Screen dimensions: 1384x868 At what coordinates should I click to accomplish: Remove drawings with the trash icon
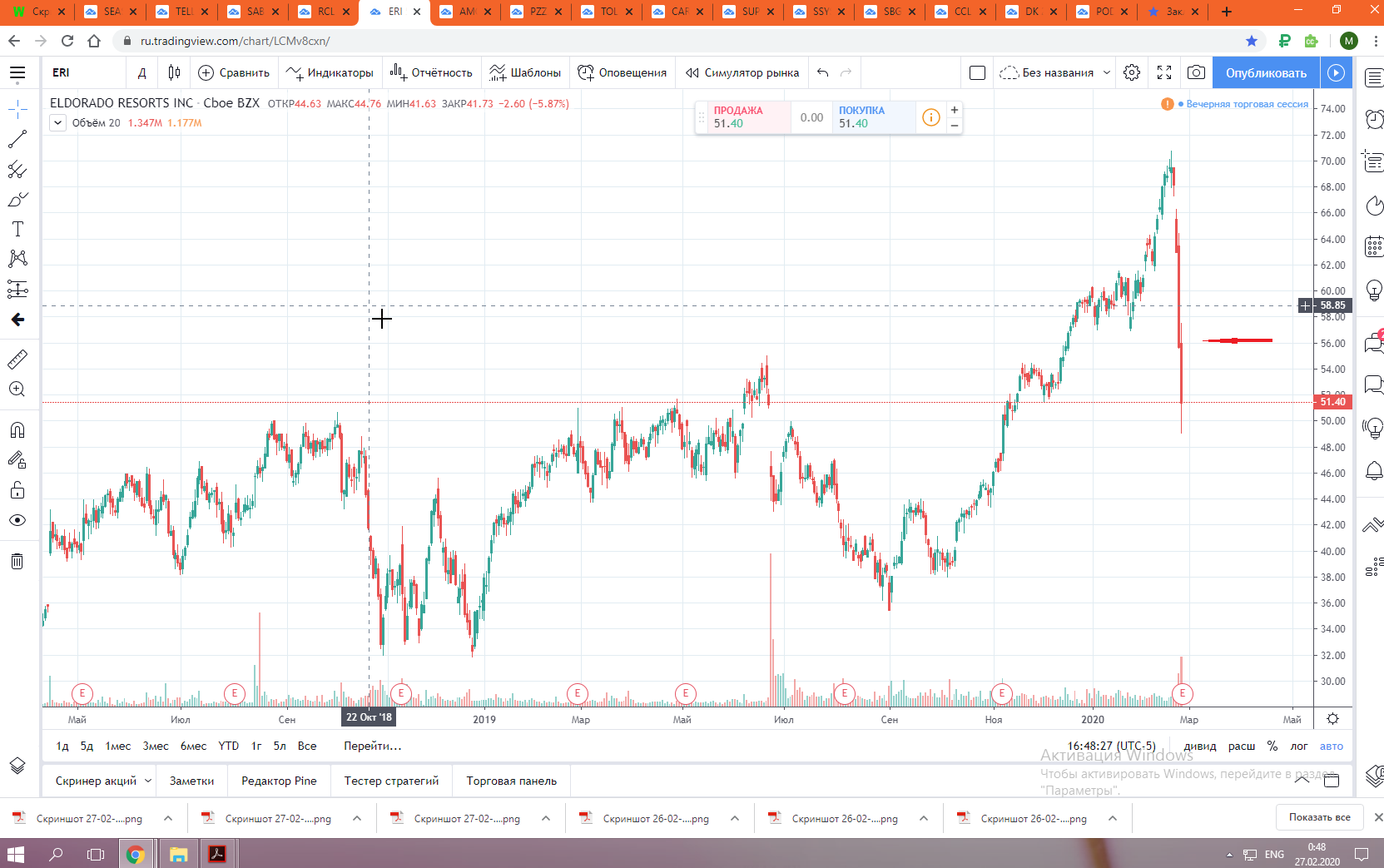[x=17, y=561]
